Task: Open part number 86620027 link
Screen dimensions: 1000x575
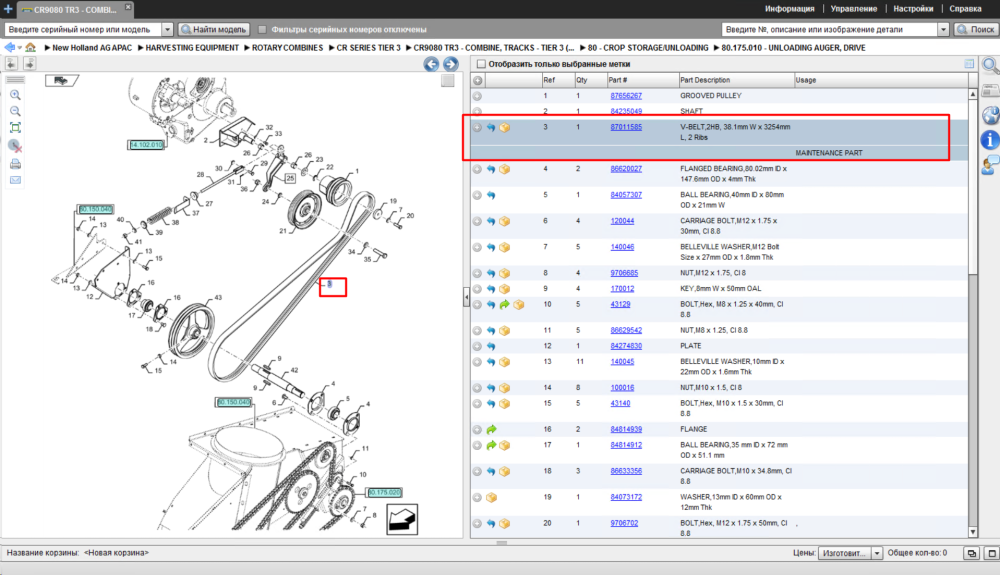Action: click(626, 170)
